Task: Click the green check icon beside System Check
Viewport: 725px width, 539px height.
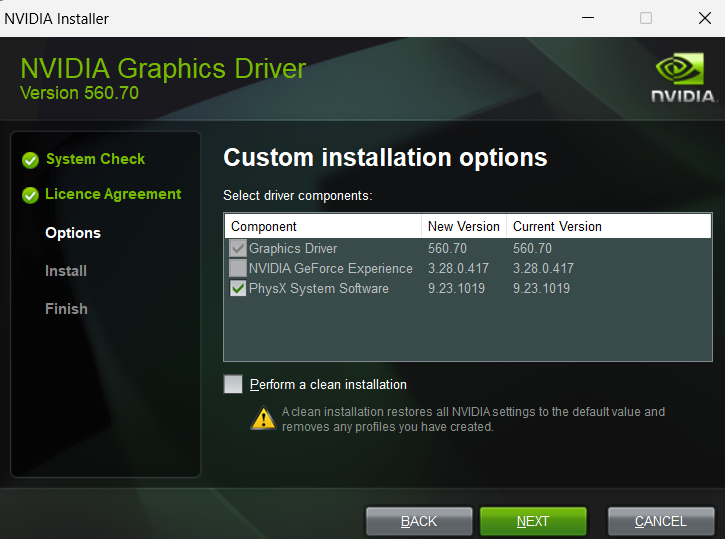Action: coord(30,160)
